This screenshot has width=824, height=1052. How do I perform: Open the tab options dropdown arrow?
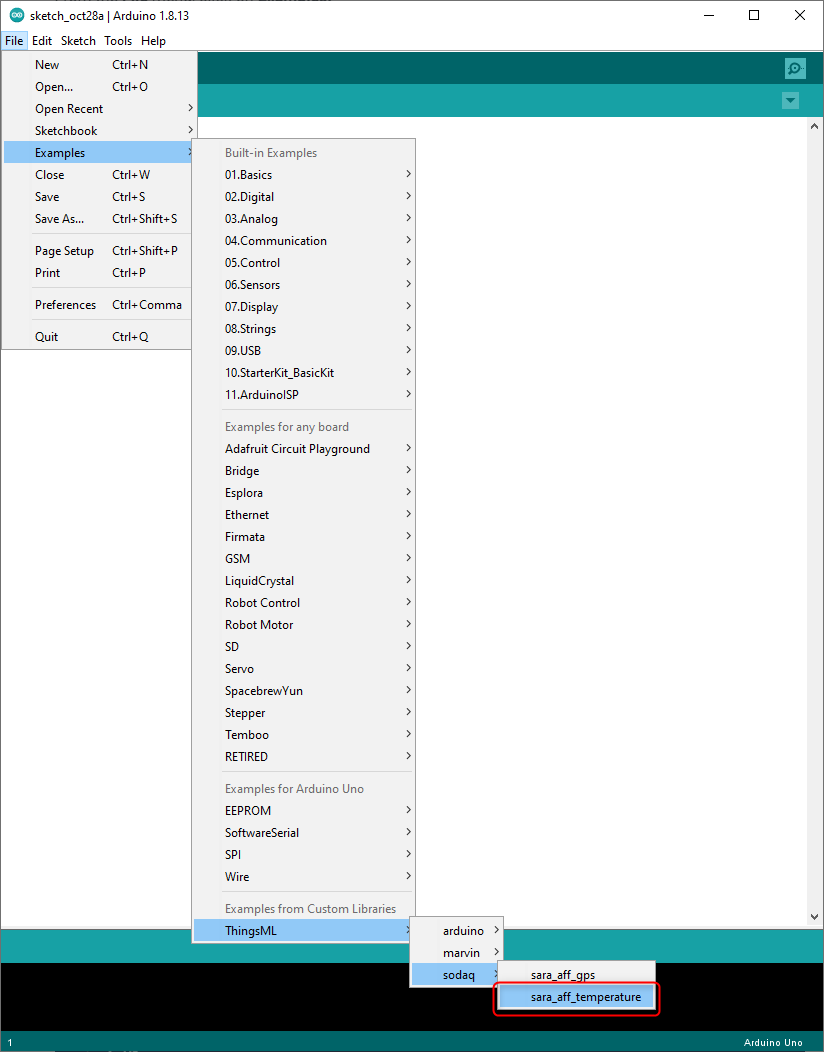tap(790, 101)
